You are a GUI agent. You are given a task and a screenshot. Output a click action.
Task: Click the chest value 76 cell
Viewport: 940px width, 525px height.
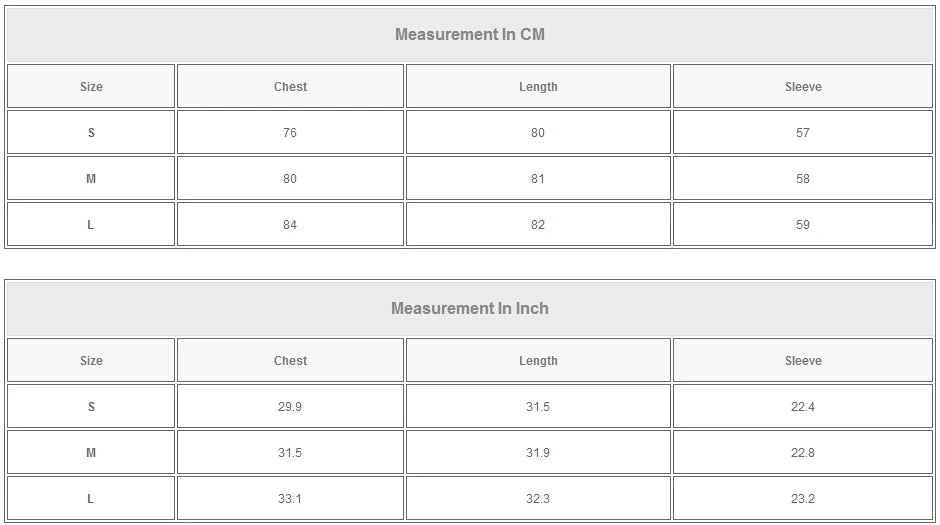tap(290, 133)
